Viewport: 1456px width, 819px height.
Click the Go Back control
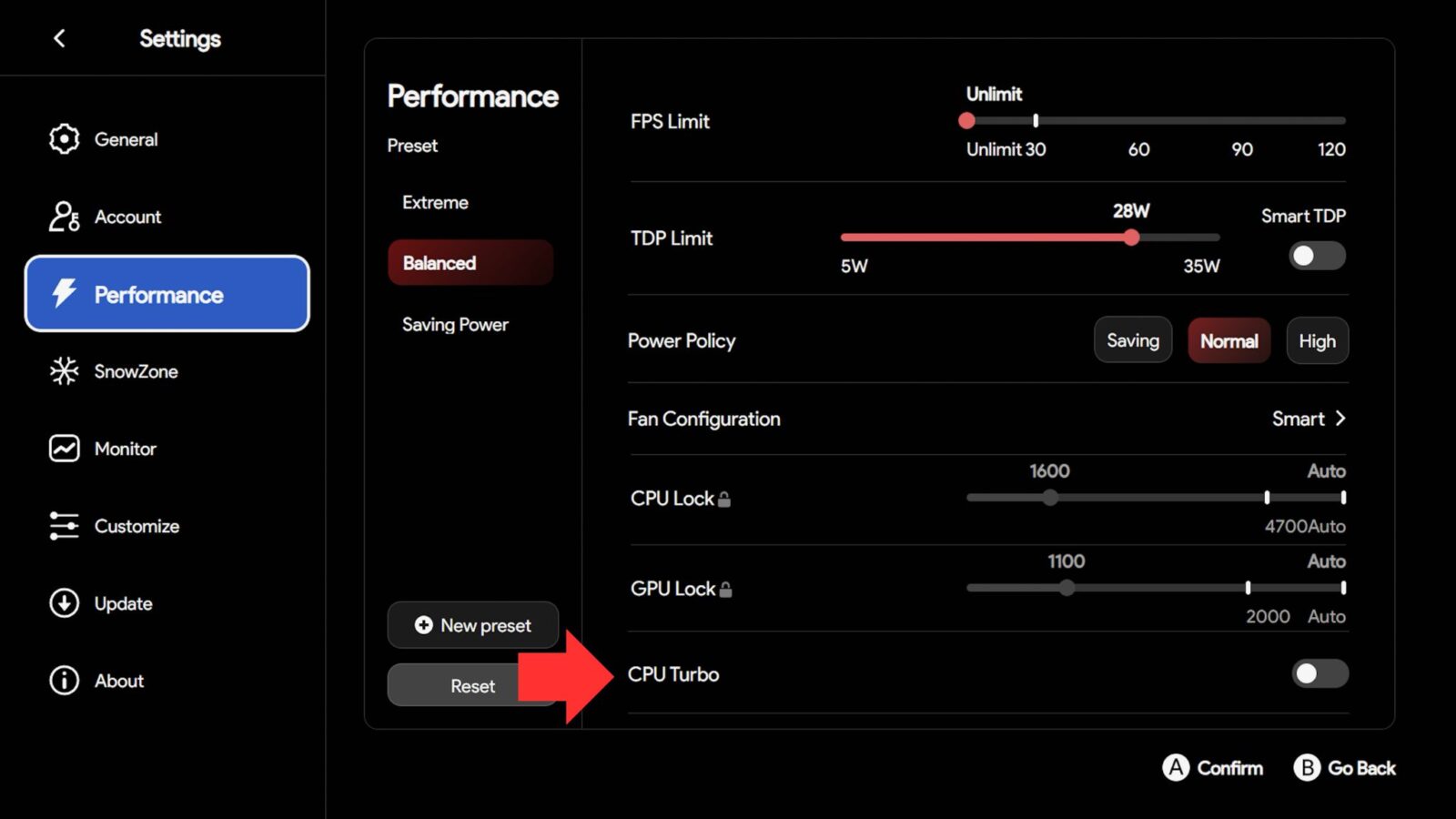tap(1345, 768)
